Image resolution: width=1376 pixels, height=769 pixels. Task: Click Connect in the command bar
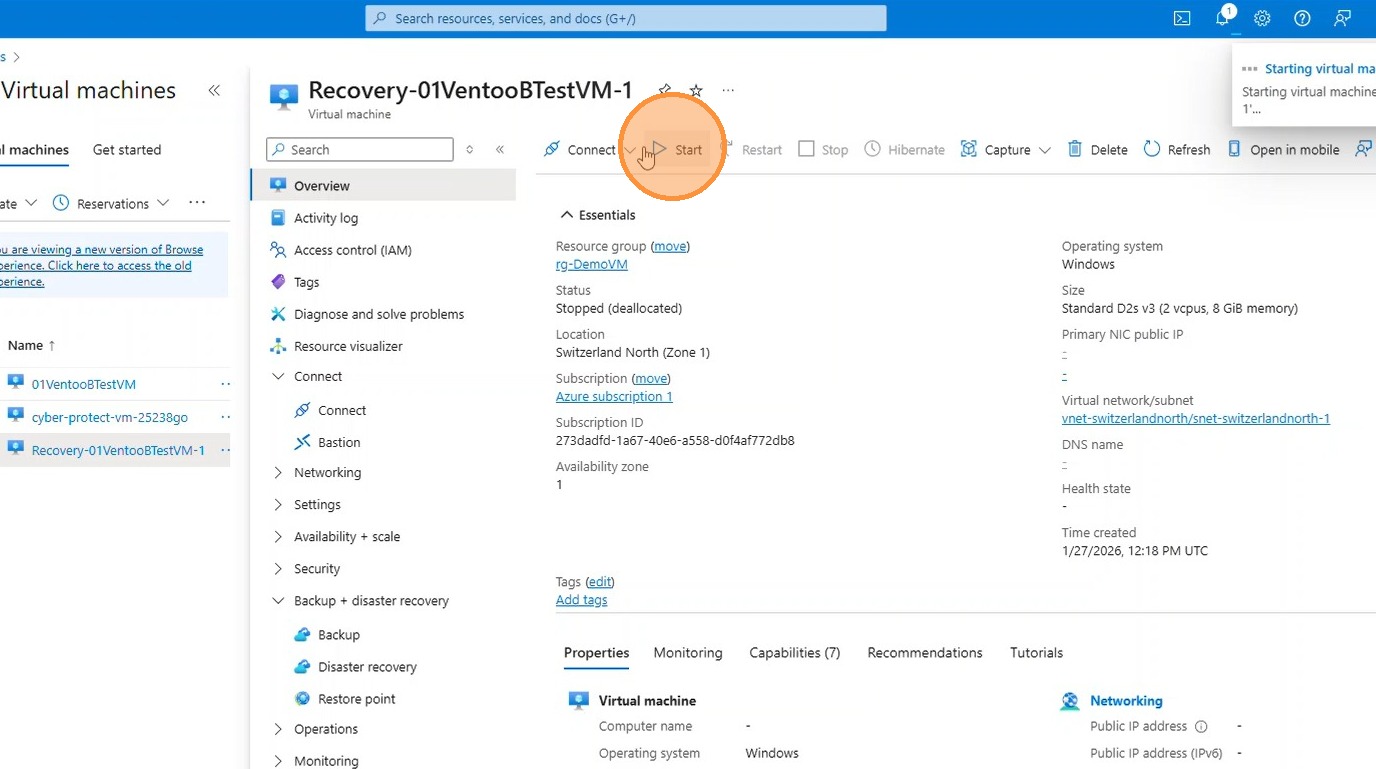click(x=580, y=149)
